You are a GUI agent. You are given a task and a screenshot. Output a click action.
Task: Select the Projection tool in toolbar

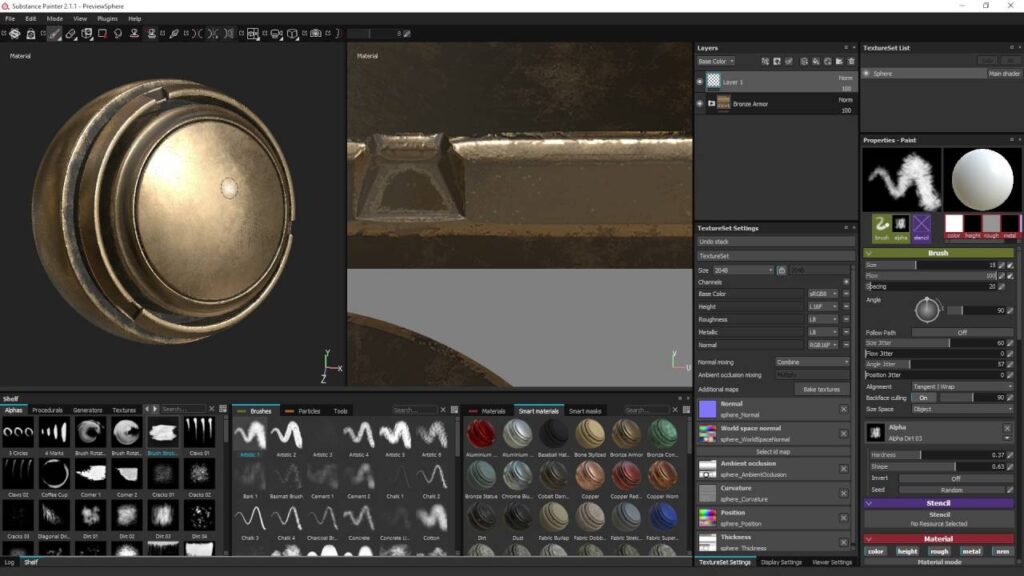(x=87, y=33)
